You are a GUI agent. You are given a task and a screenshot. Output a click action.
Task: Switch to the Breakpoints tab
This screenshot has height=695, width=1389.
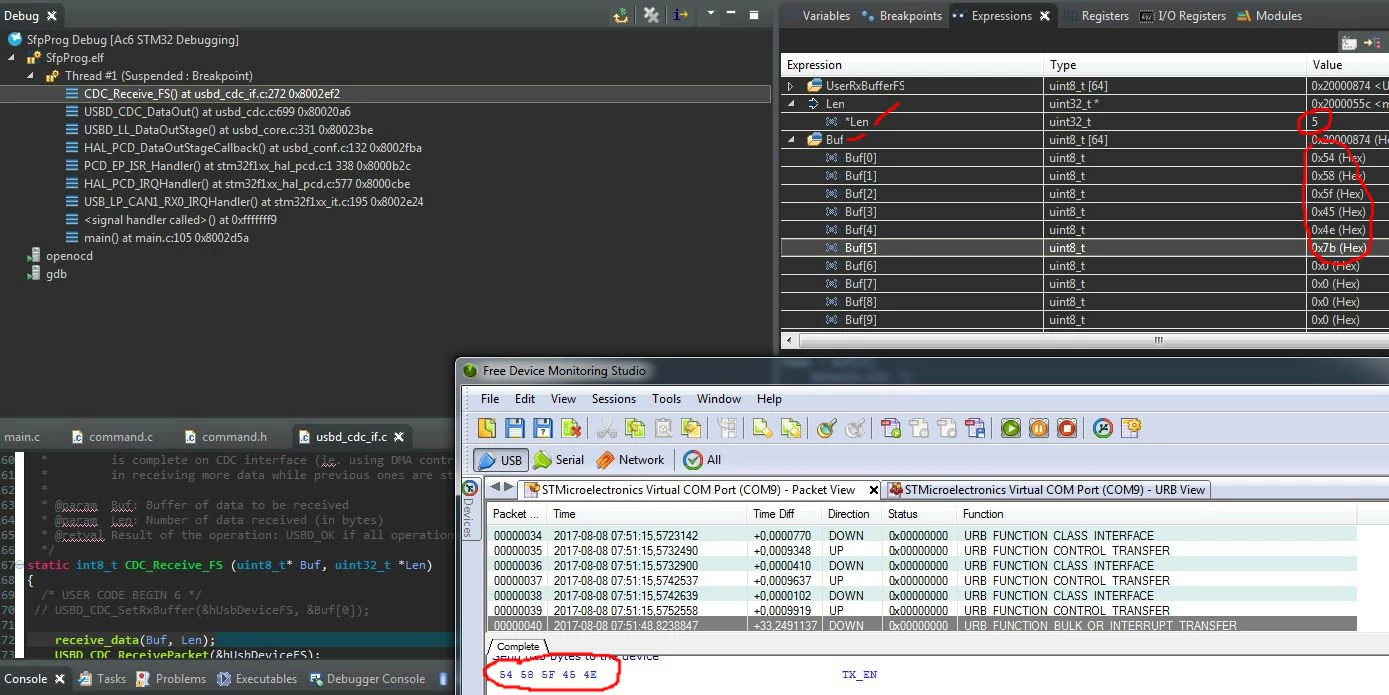900,16
